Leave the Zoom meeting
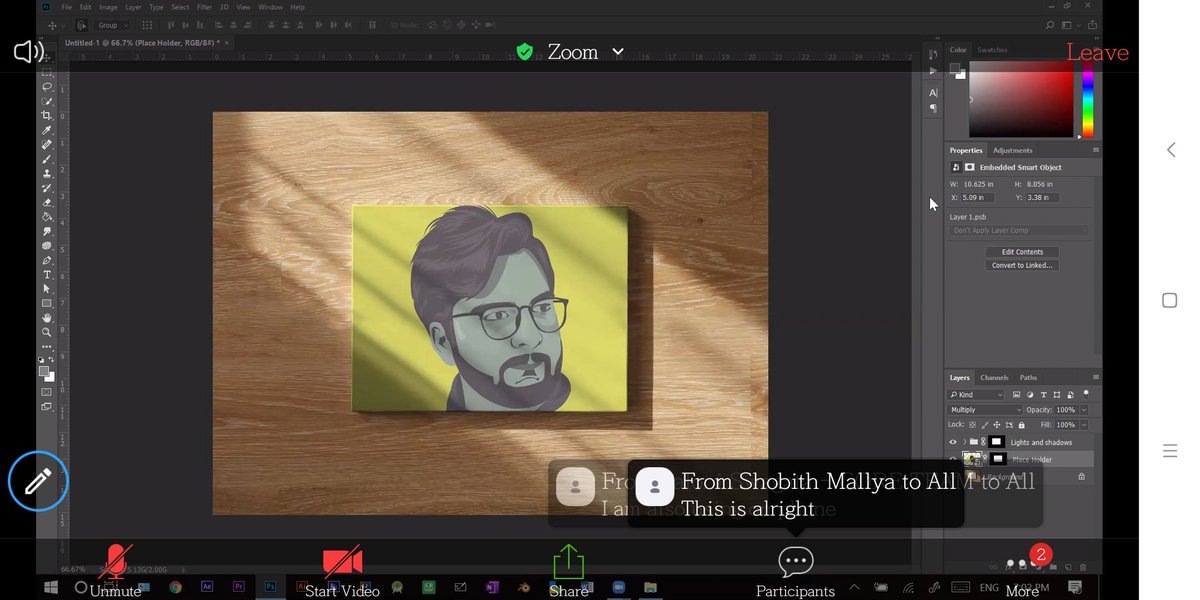This screenshot has height=600, width=1200. 1097,52
